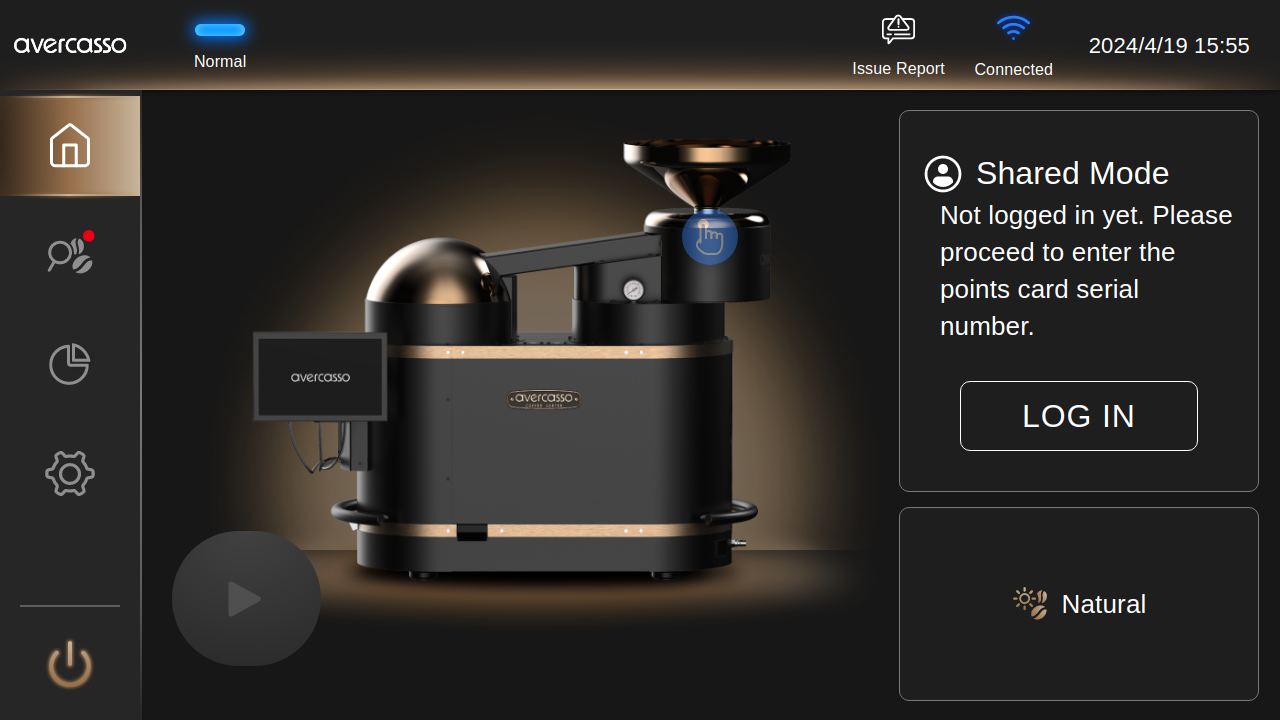Open the Home tab in sidebar
The image size is (1280, 720).
click(70, 146)
